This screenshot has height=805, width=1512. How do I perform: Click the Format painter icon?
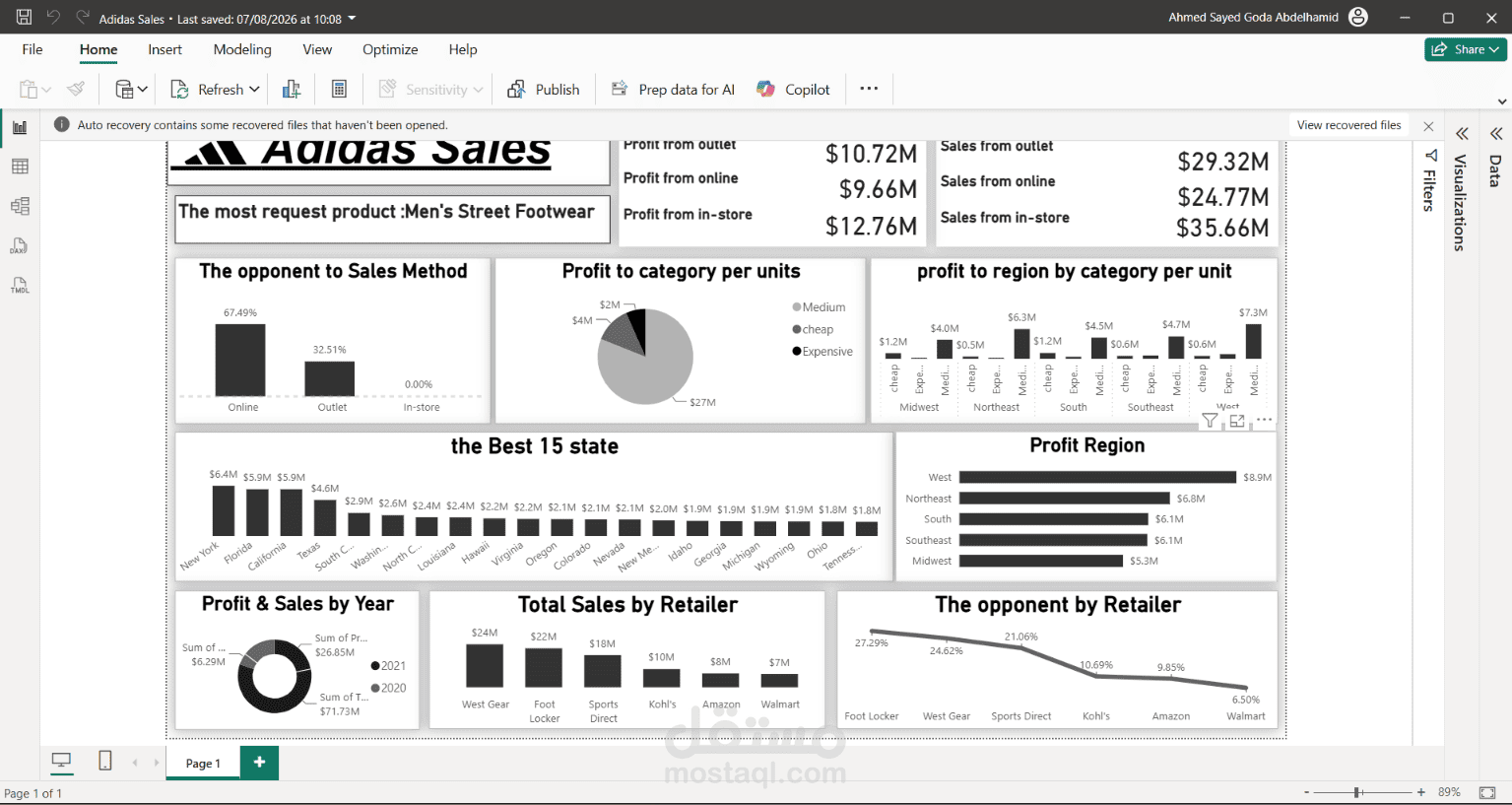pos(76,90)
